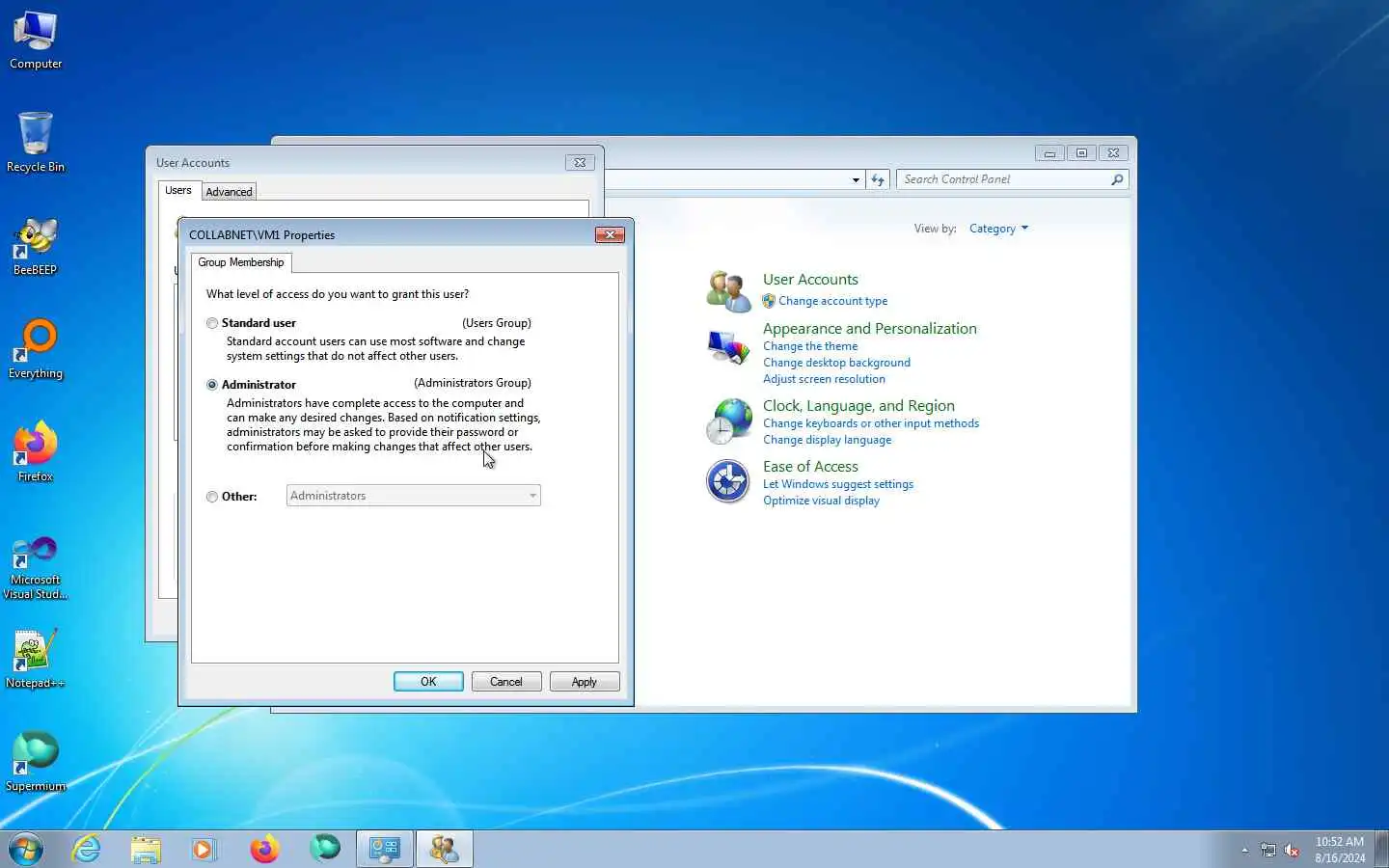Screen dimensions: 1389x868
Task: Click the Change display language link
Action: point(828,440)
